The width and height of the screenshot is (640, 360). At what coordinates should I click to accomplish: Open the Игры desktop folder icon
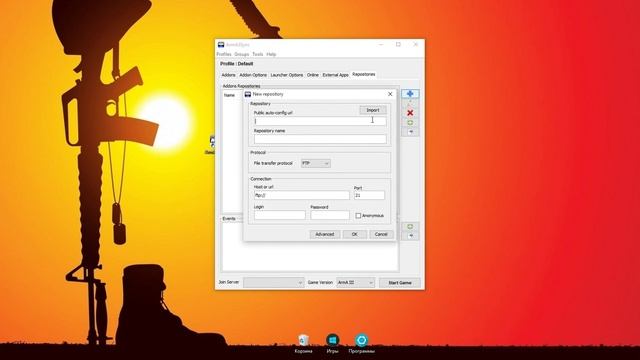pyautogui.click(x=332, y=343)
